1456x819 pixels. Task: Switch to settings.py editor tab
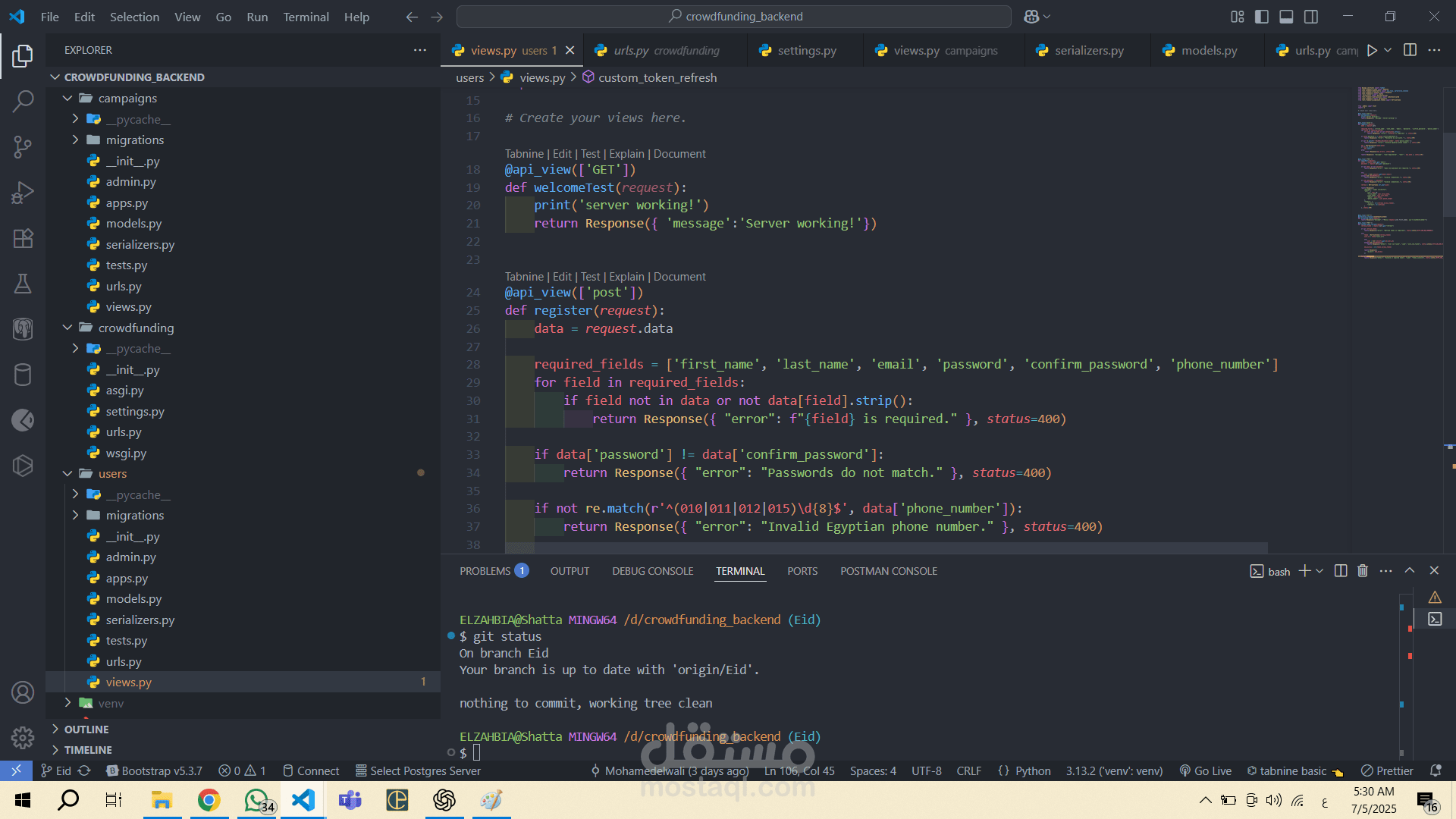pyautogui.click(x=807, y=50)
